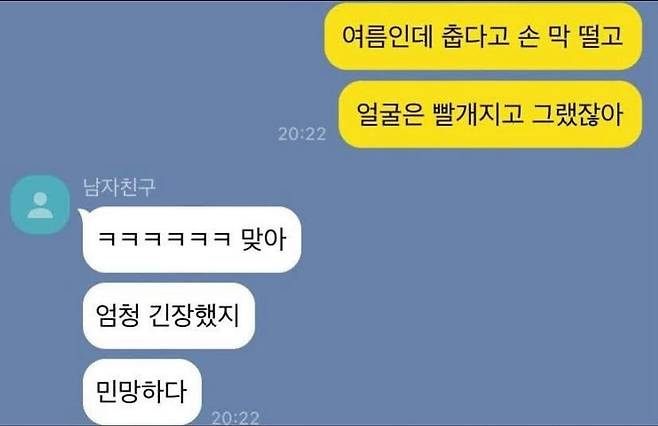Viewport: 658px width, 426px height.
Task: Click the word 얼굴은 in the second yellow bubble
Action: click(x=390, y=114)
